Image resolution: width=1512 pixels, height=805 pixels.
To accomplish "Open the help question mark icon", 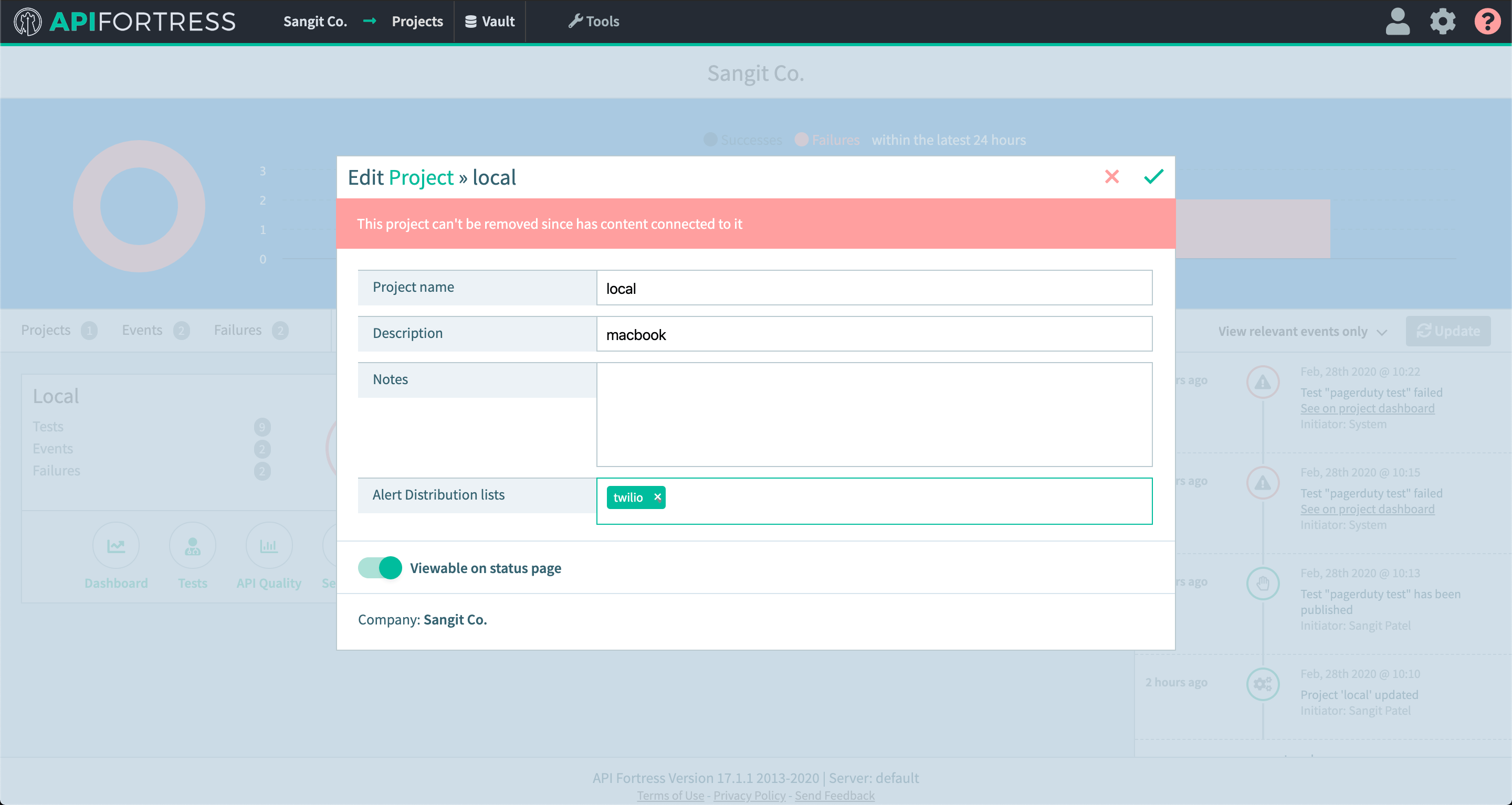I will (1488, 22).
